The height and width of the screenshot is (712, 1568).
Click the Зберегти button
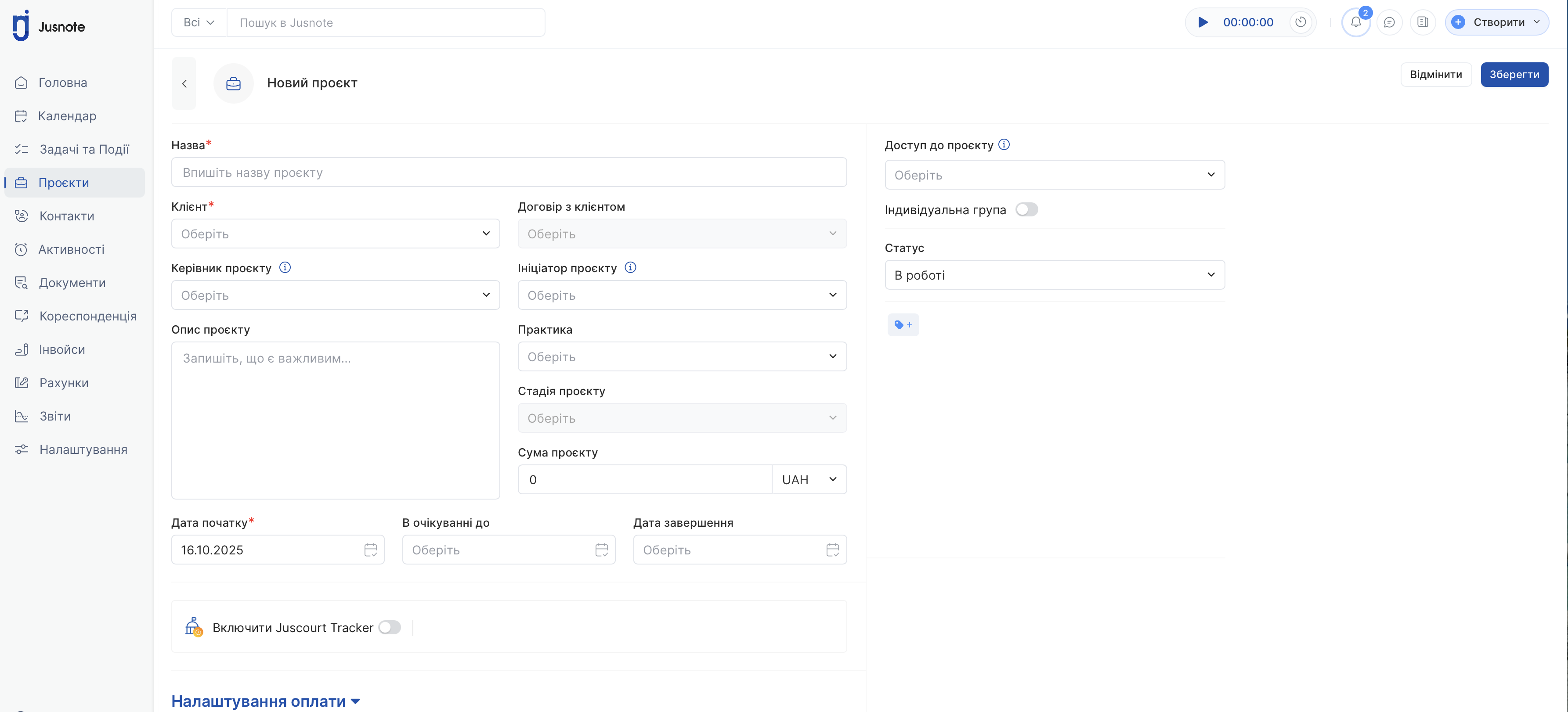1514,75
